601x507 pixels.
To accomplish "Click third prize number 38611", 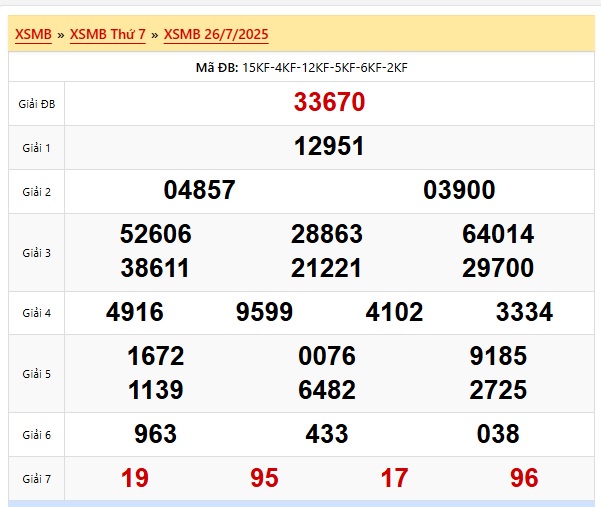I will [155, 268].
